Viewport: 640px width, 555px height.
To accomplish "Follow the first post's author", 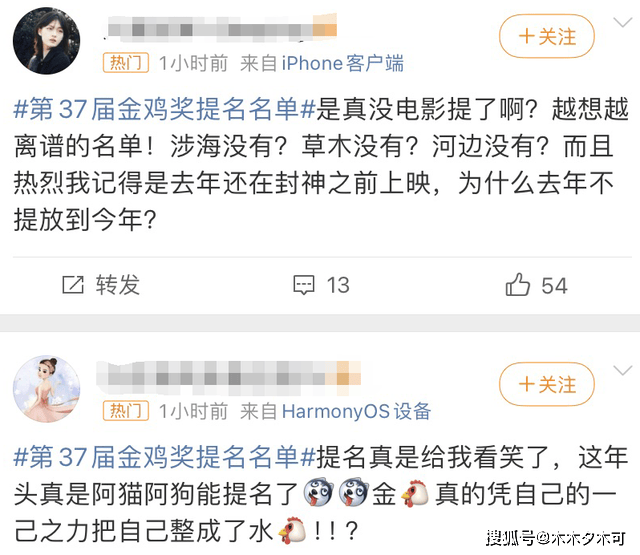I will click(x=547, y=36).
